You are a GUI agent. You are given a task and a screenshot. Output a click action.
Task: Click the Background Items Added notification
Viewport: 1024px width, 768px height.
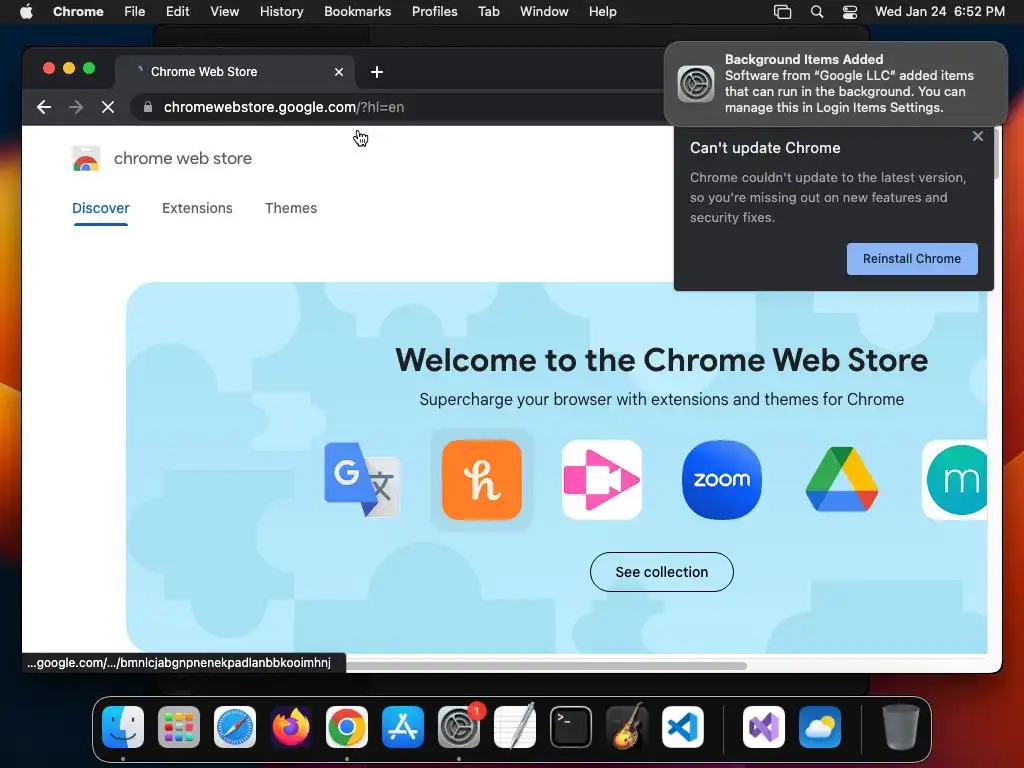836,84
